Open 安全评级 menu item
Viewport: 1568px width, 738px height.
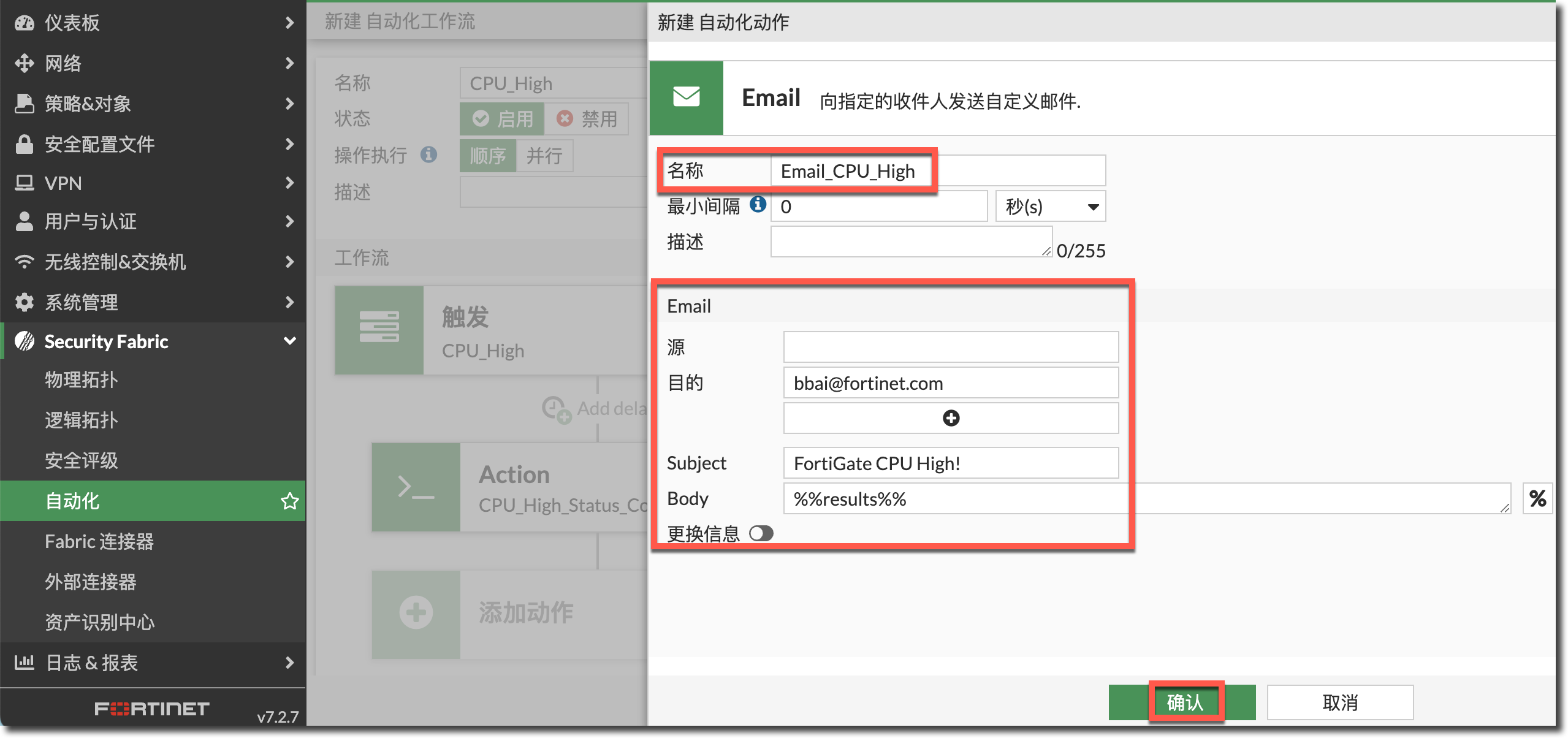[81, 460]
